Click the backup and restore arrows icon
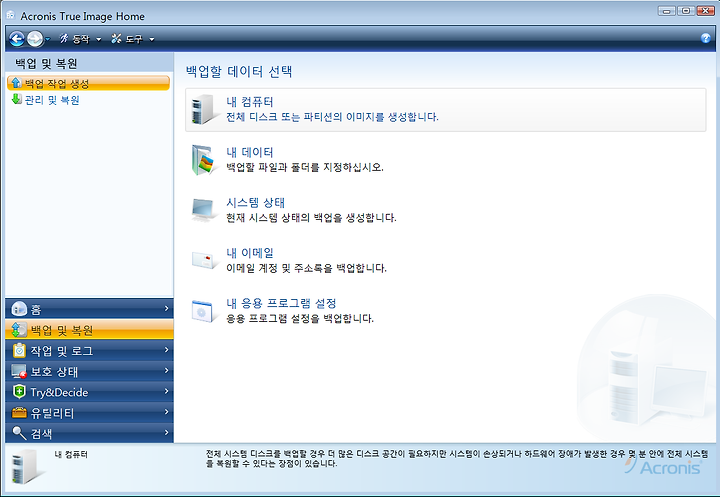 19,330
